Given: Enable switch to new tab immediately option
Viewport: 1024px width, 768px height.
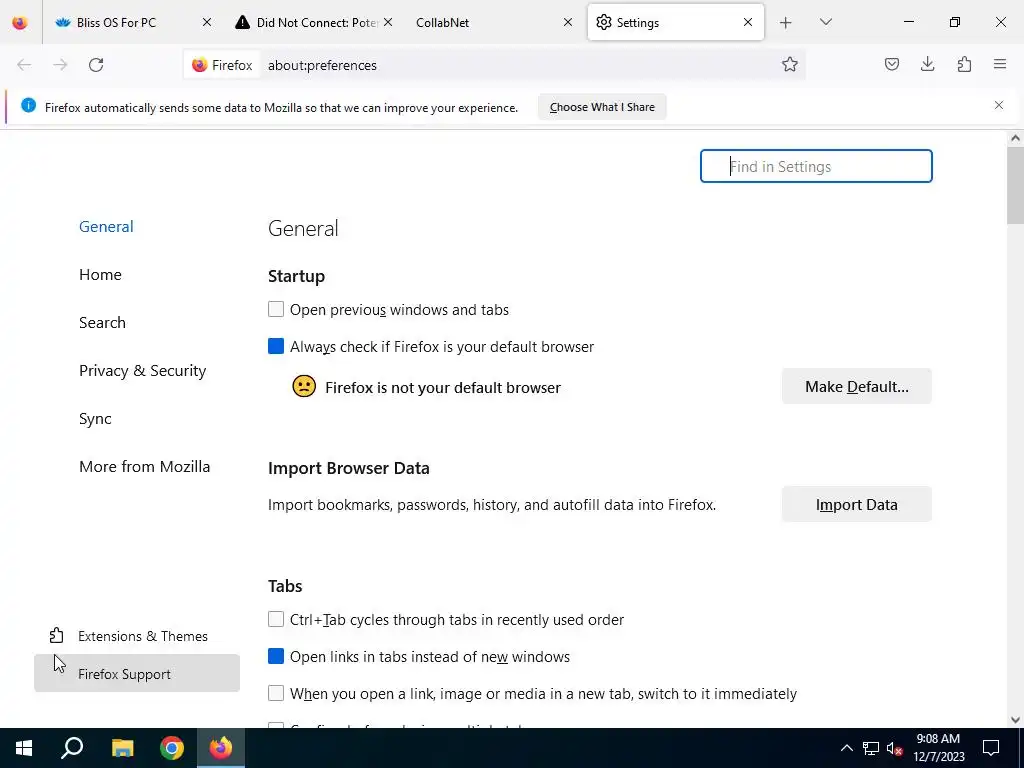Looking at the screenshot, I should [x=276, y=693].
